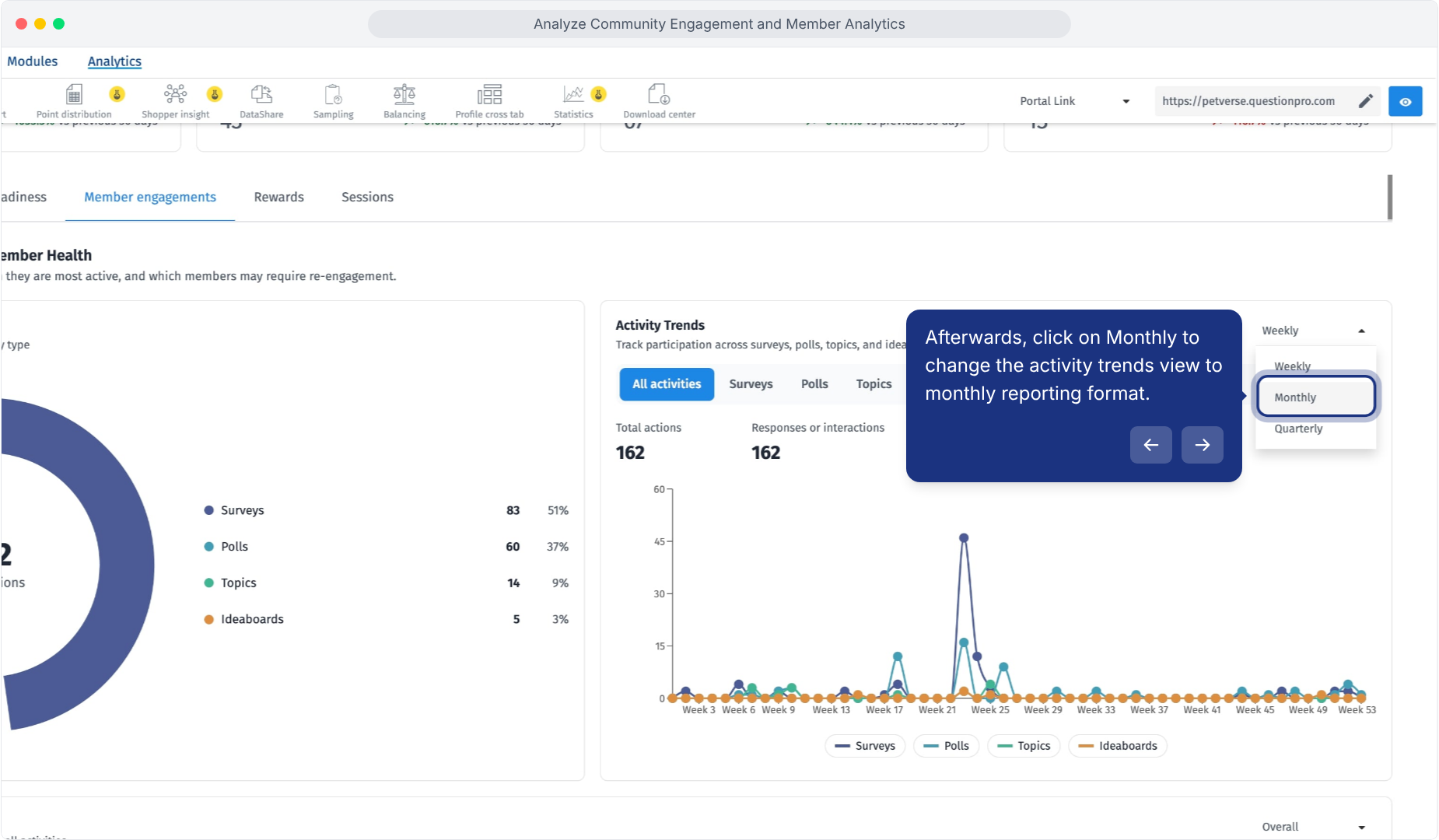The height and width of the screenshot is (840, 1439).
Task: Click the premium badge next to Statistics
Action: point(599,94)
